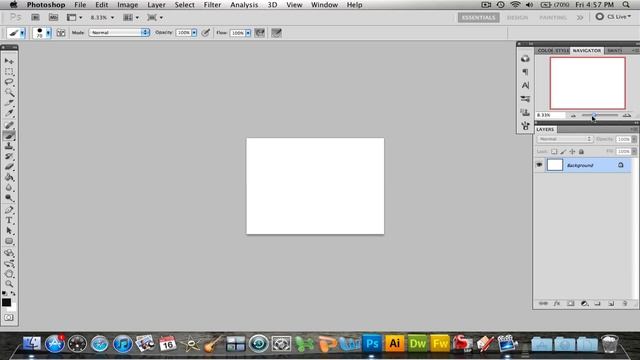The image size is (640, 360).
Task: Toggle Quick Mask mode
Action: pos(9,318)
